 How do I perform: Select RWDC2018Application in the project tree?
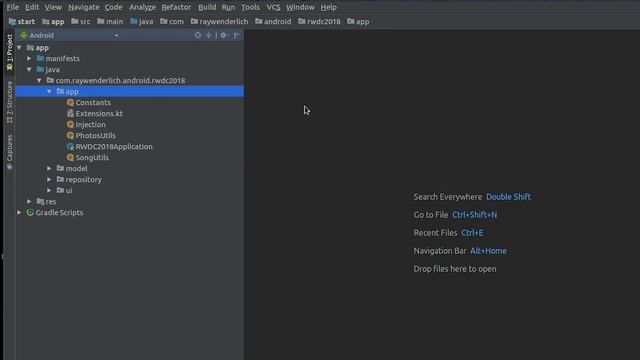coord(114,147)
